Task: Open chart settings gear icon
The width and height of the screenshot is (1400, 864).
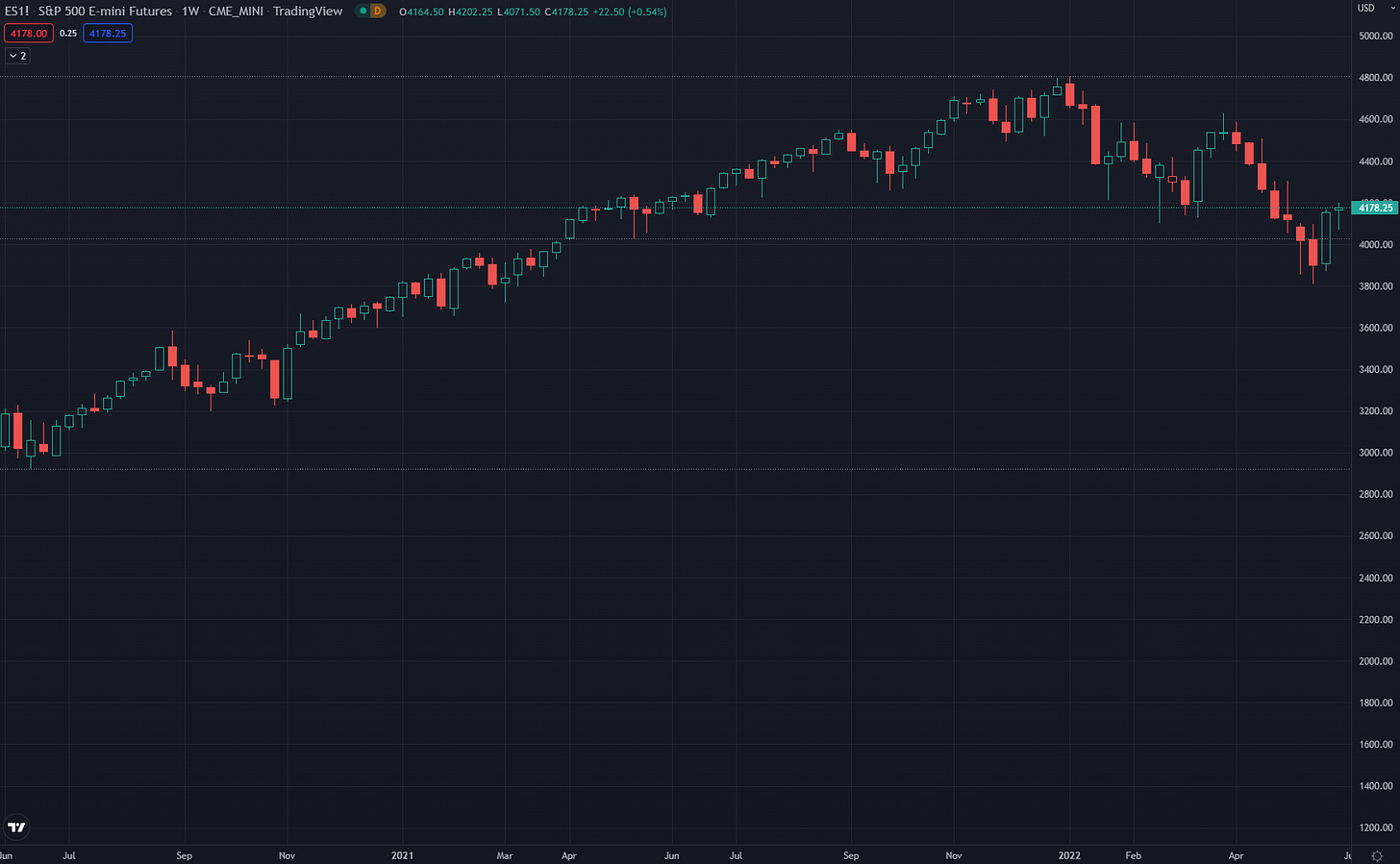Action: 1377,855
